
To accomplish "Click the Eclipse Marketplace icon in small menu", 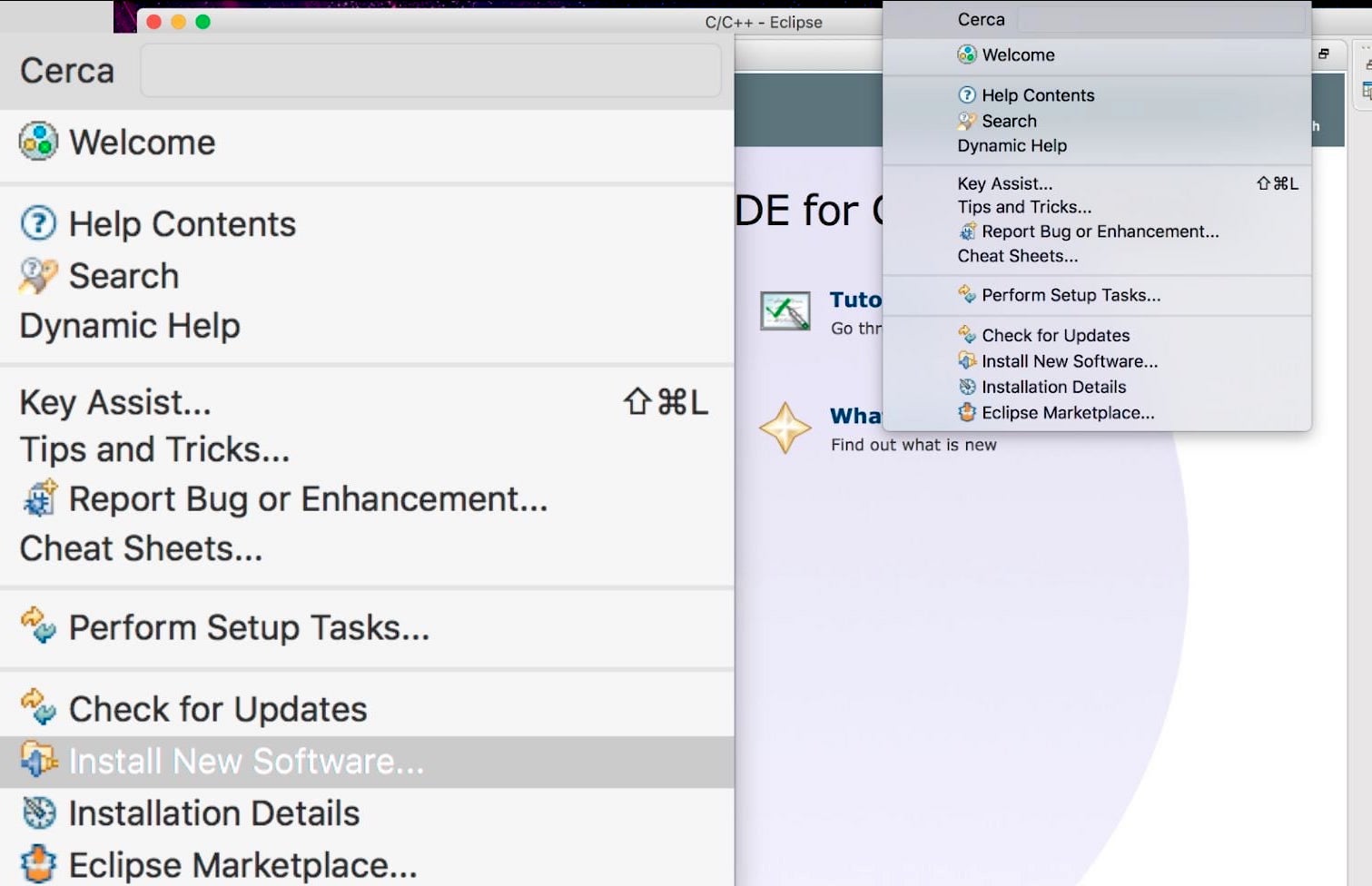I will pyautogui.click(x=967, y=413).
